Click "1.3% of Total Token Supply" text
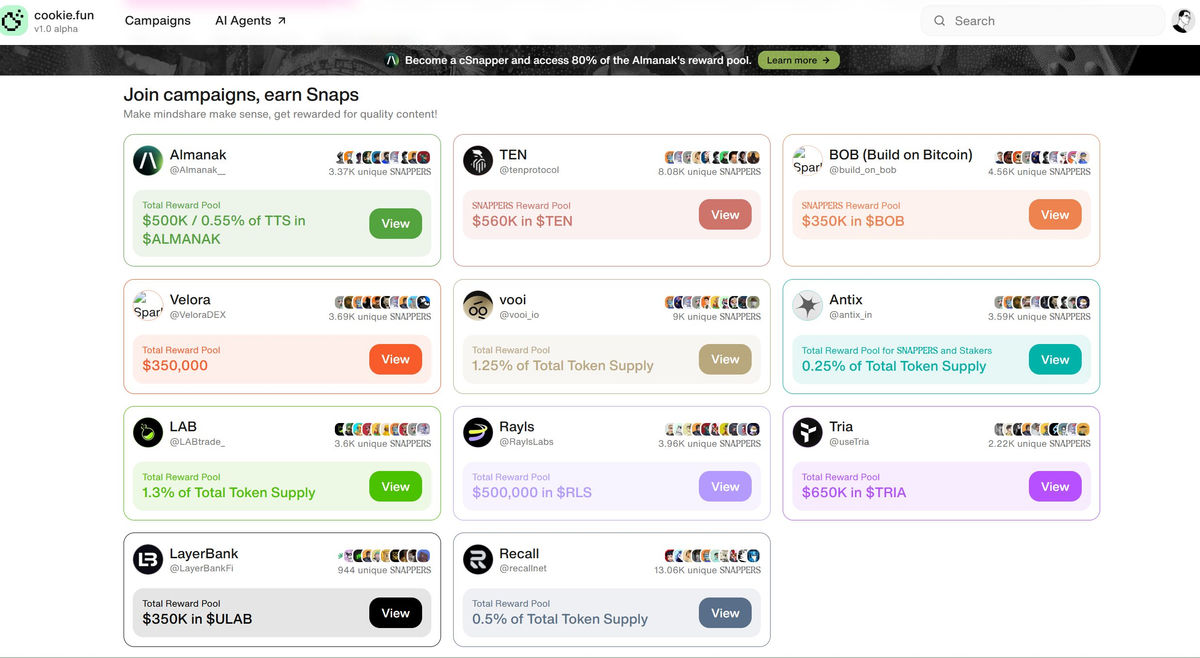 pos(229,493)
